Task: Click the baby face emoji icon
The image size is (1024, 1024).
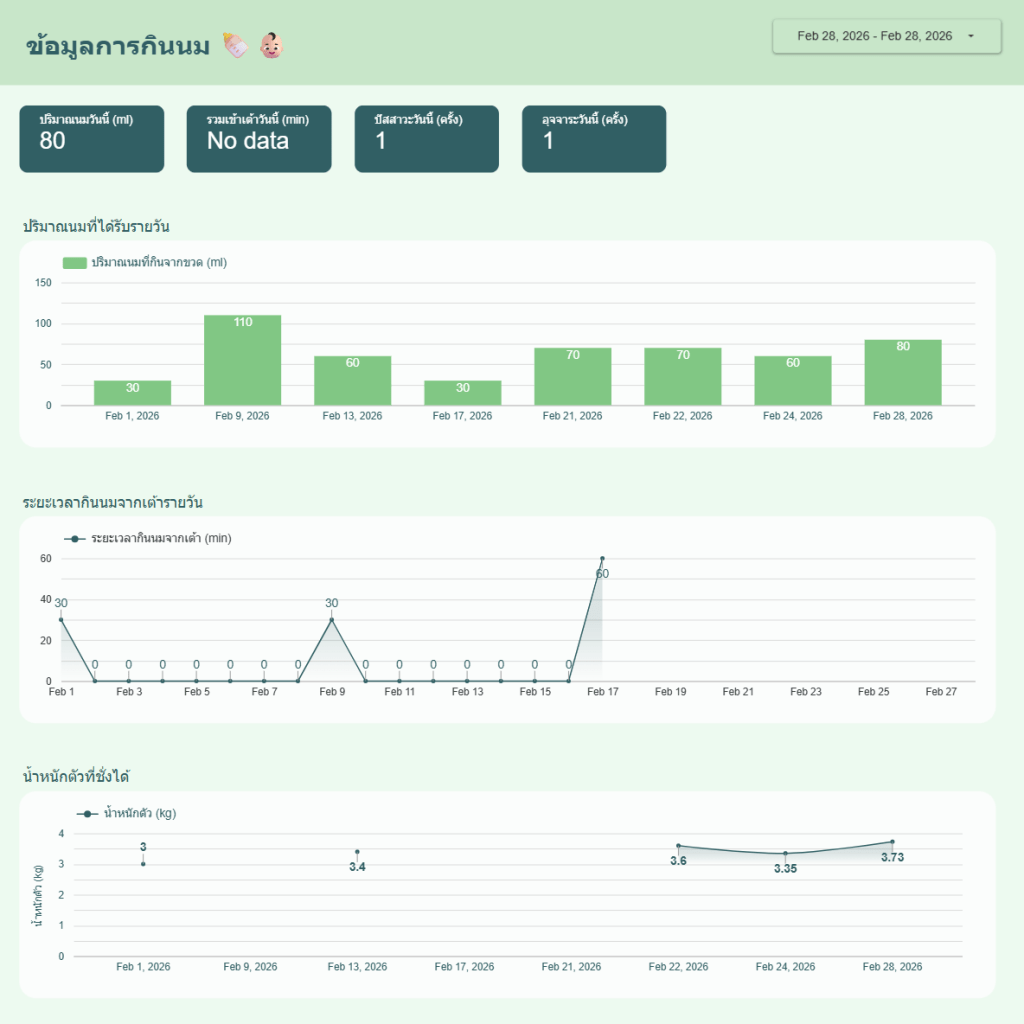Action: click(x=271, y=45)
